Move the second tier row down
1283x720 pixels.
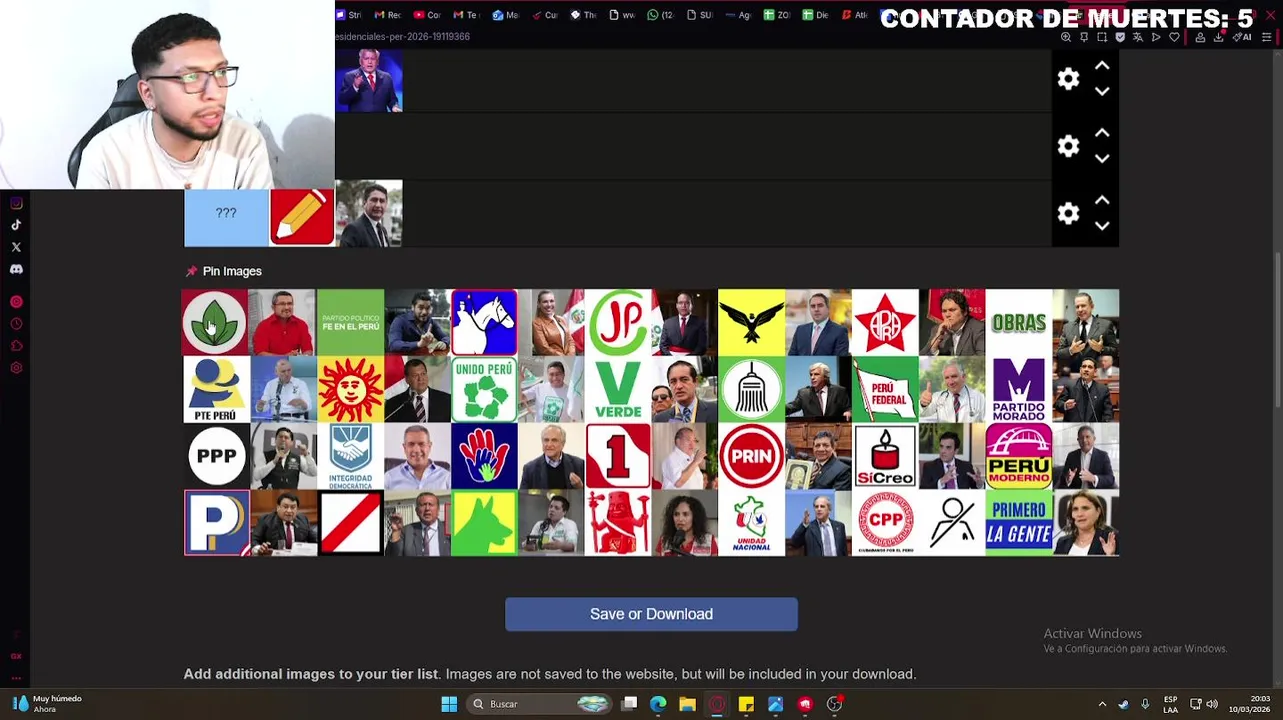tap(1102, 158)
